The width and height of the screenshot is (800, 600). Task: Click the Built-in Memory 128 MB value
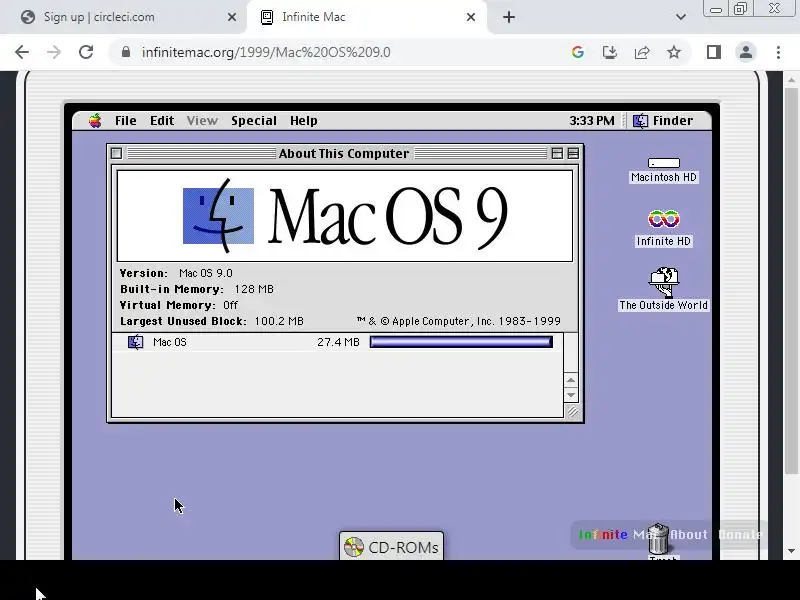[254, 289]
